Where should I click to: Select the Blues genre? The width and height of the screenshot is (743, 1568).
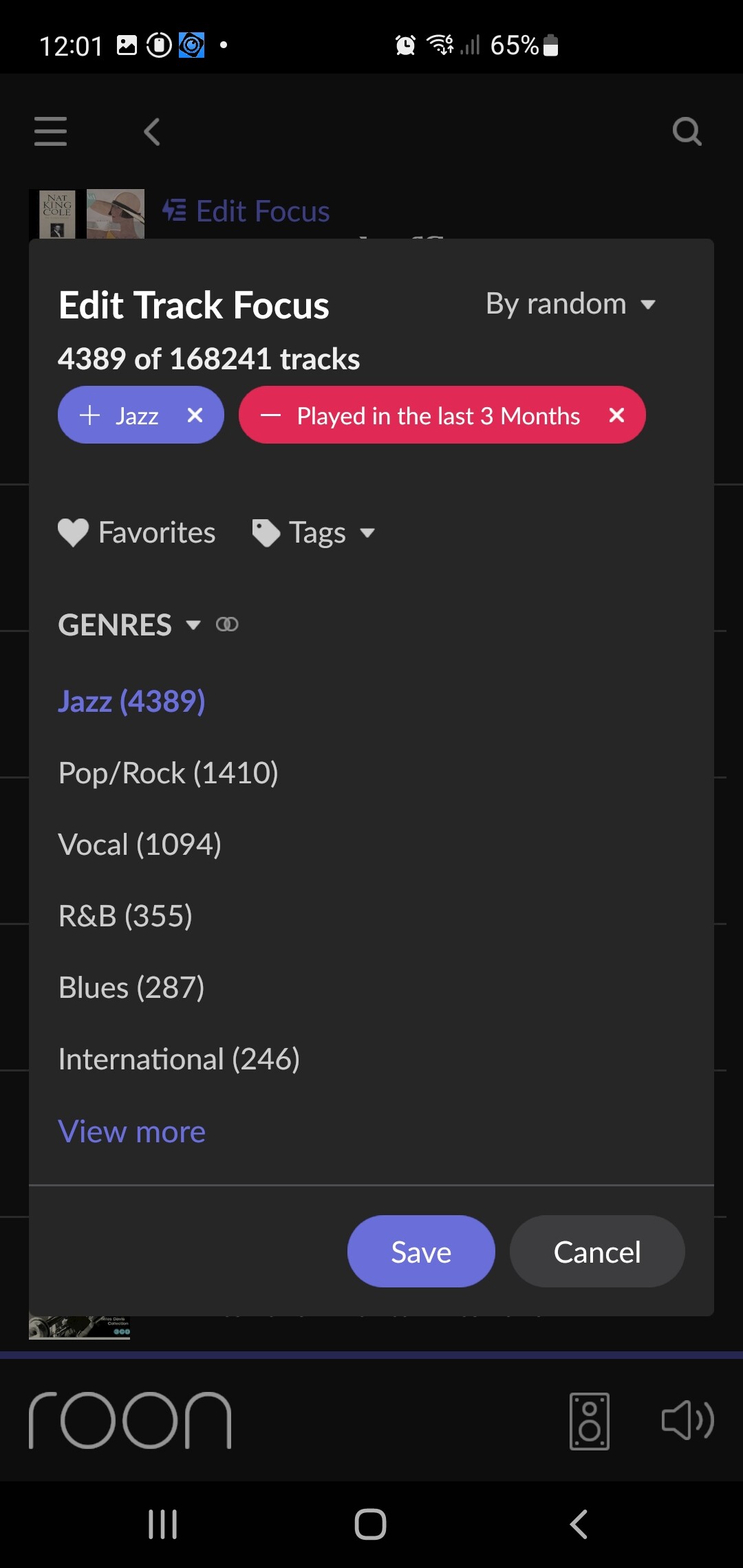(x=131, y=988)
